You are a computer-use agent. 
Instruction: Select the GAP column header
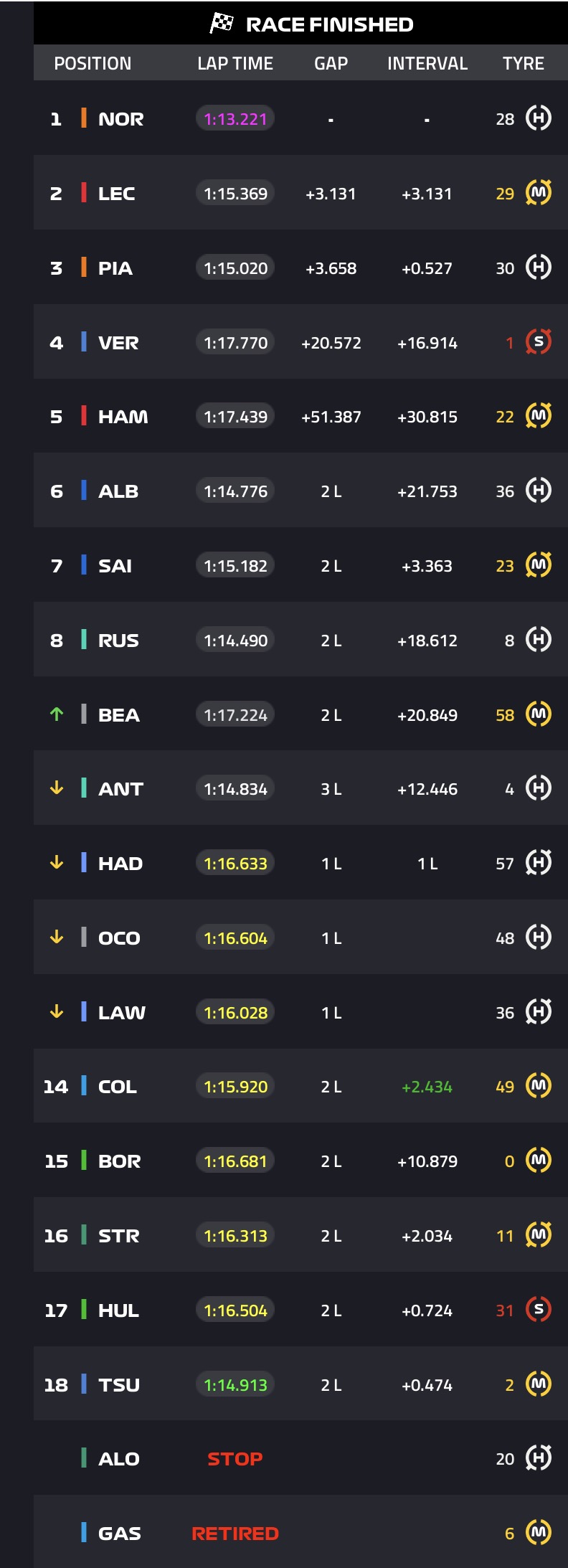(331, 63)
